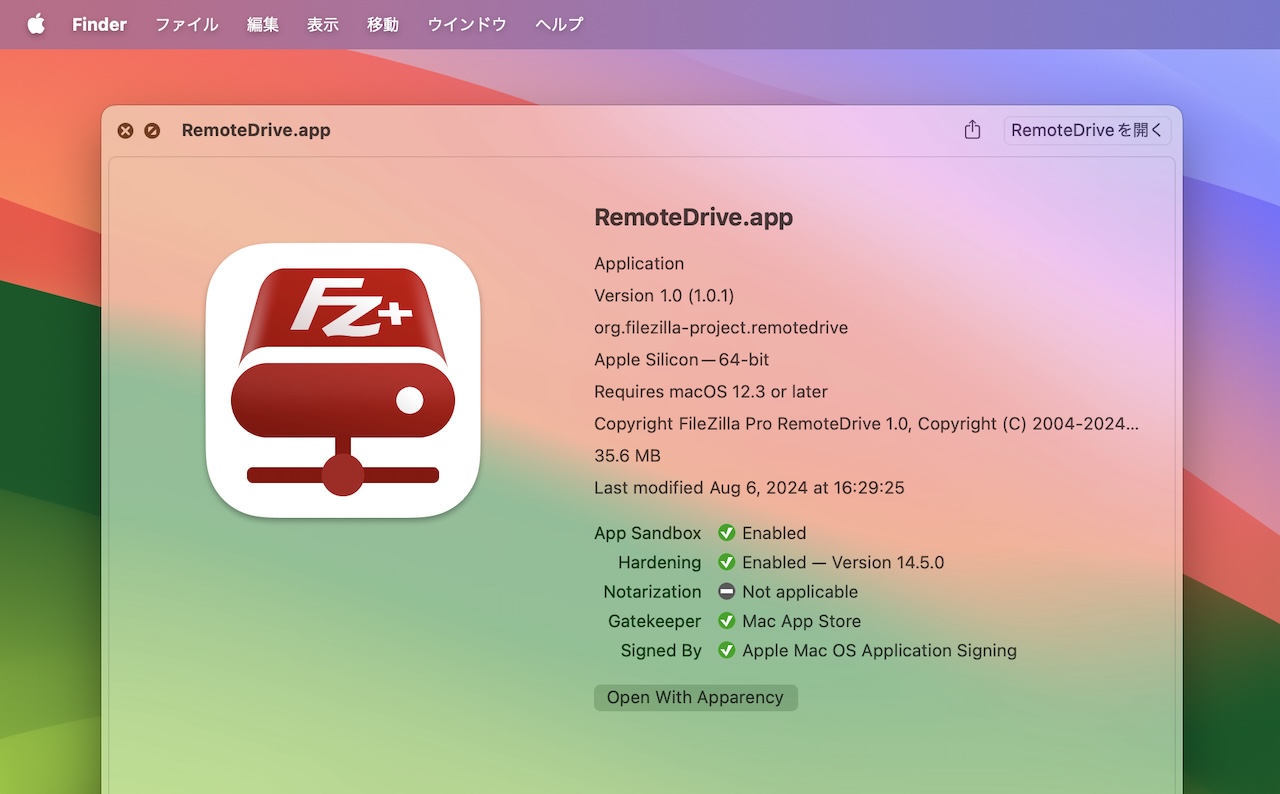Click the circle-slash button beside close
Viewport: 1280px width, 794px height.
[x=152, y=130]
